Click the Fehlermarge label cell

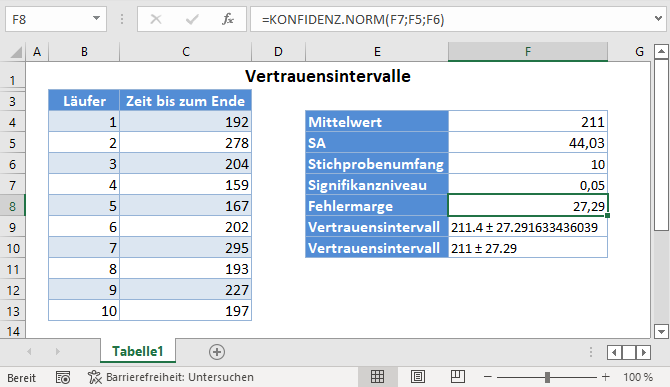click(x=377, y=206)
